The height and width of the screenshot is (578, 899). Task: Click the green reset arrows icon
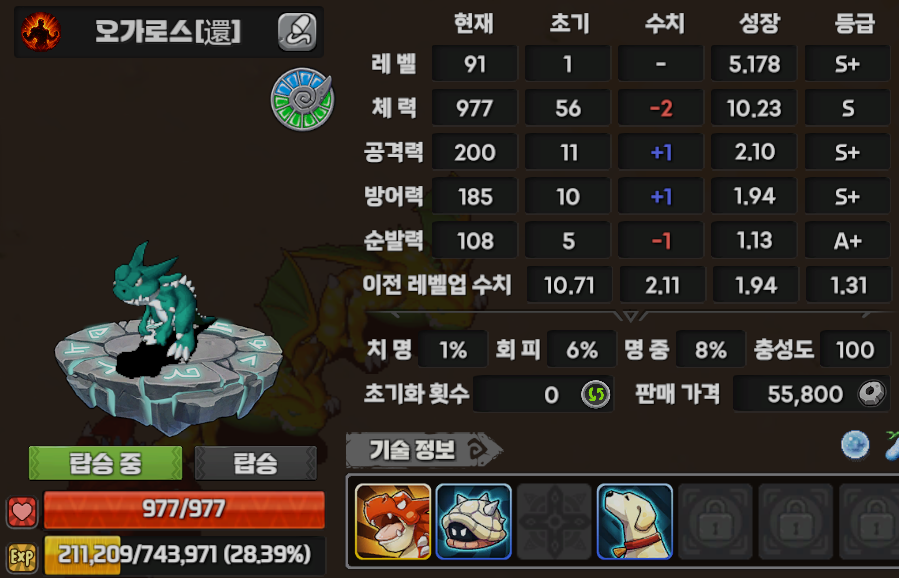(596, 395)
